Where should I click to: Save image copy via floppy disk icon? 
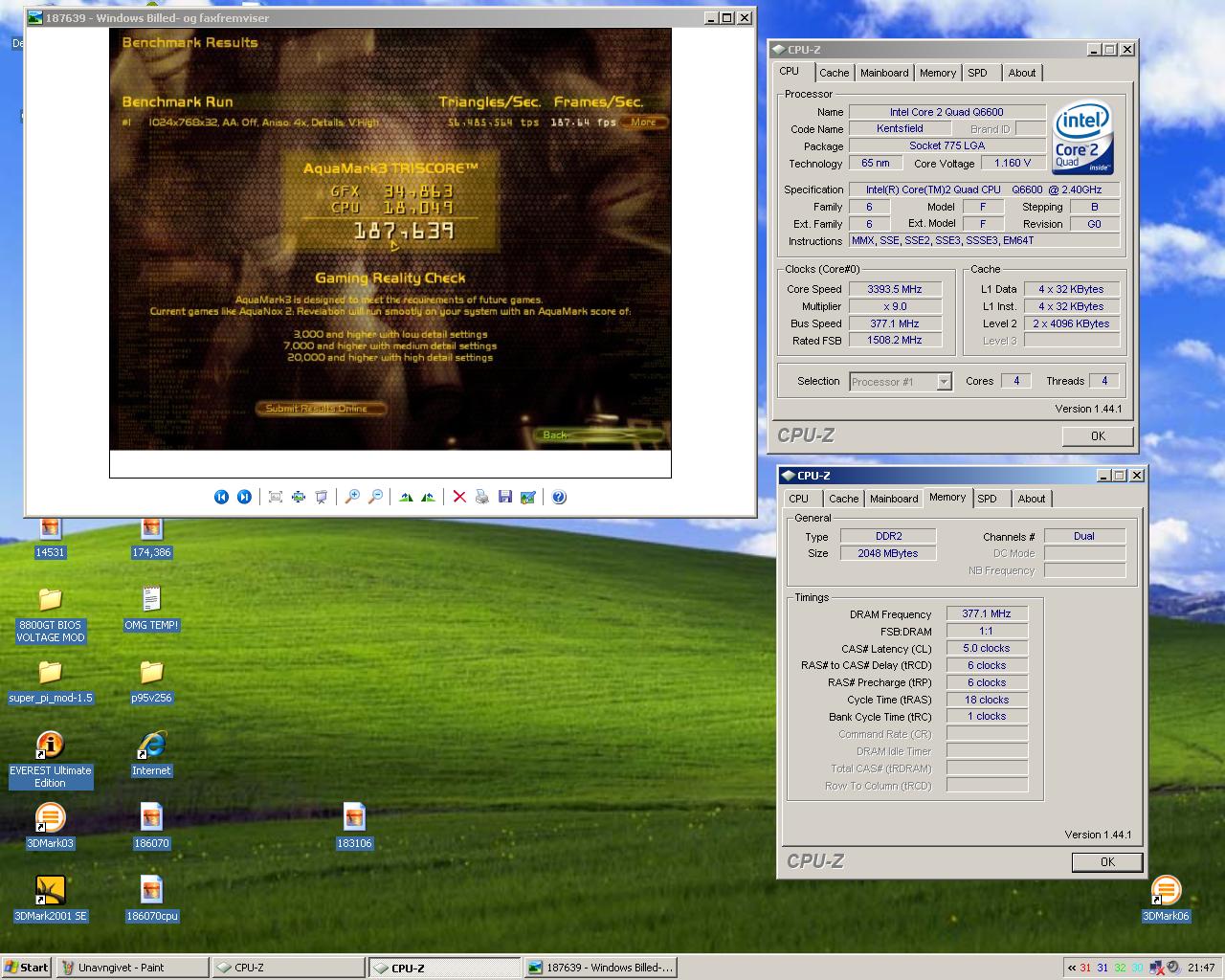click(505, 497)
